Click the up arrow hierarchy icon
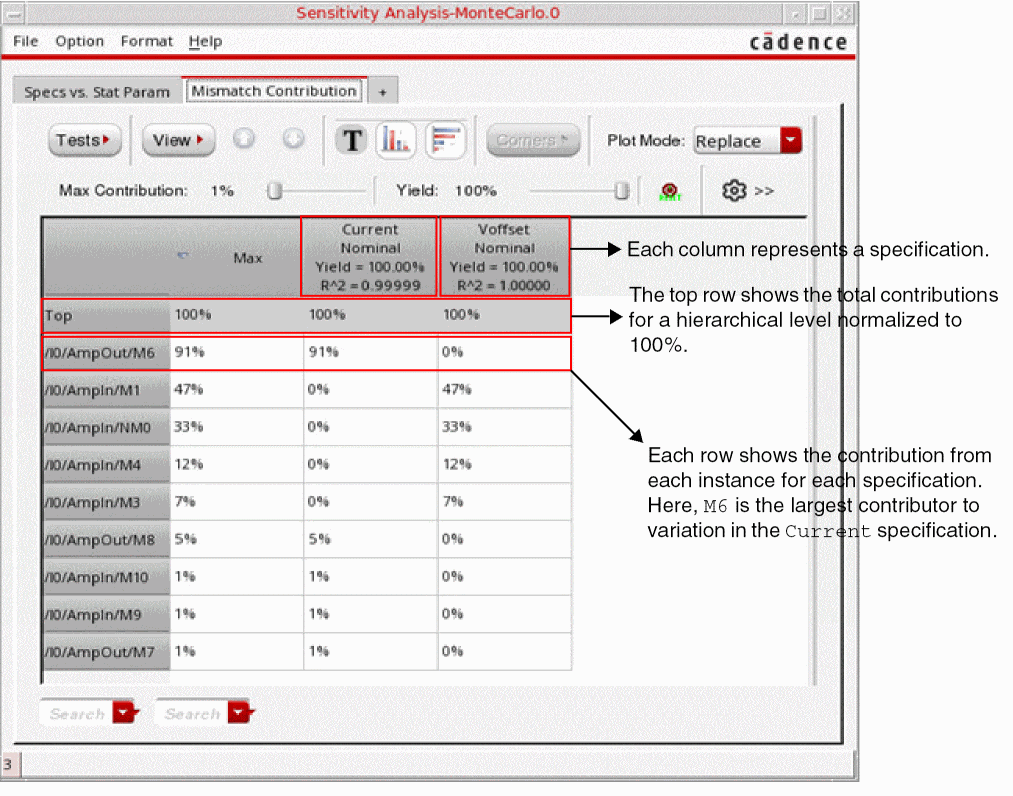Viewport: 1013px width, 796px height. point(244,138)
